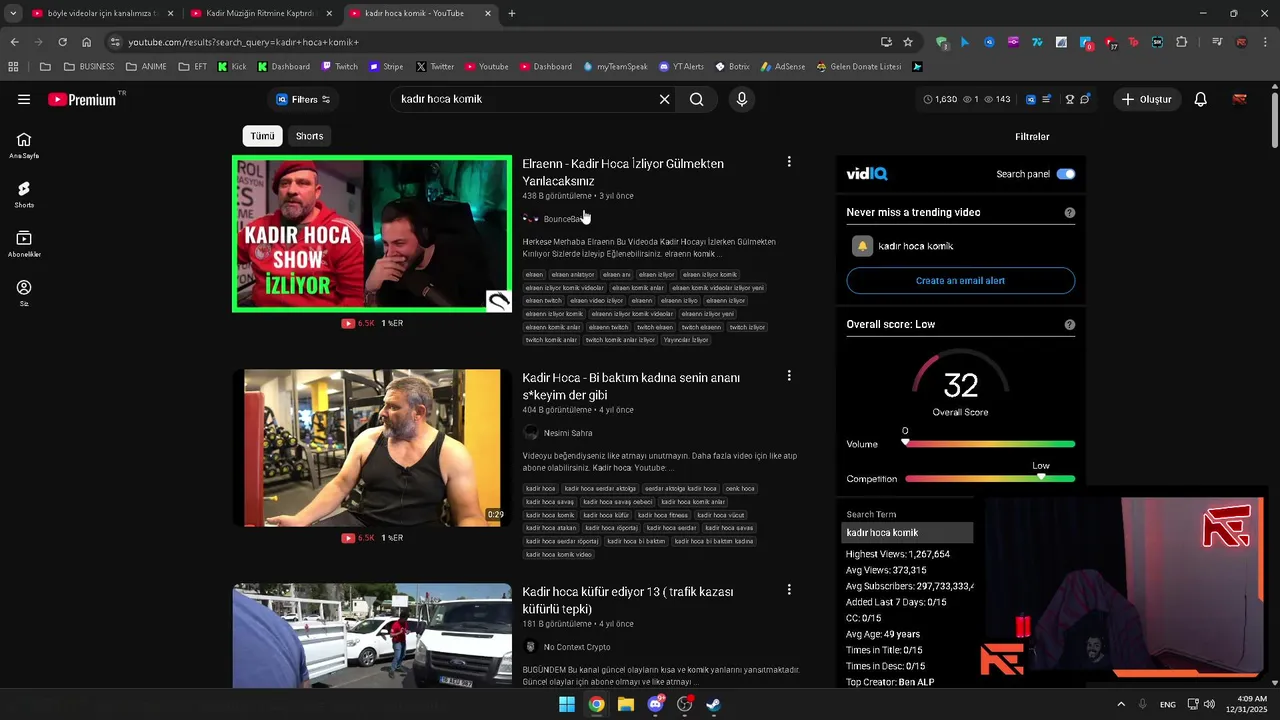
Task: Open Chrome three-dot menu
Action: coord(1265,42)
